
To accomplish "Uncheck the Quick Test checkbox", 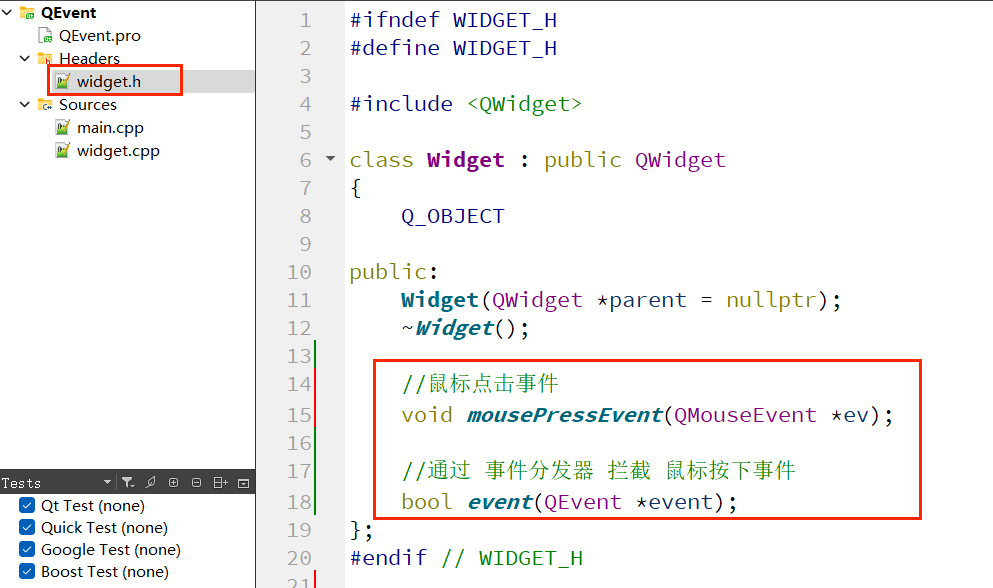I will pyautogui.click(x=27, y=528).
